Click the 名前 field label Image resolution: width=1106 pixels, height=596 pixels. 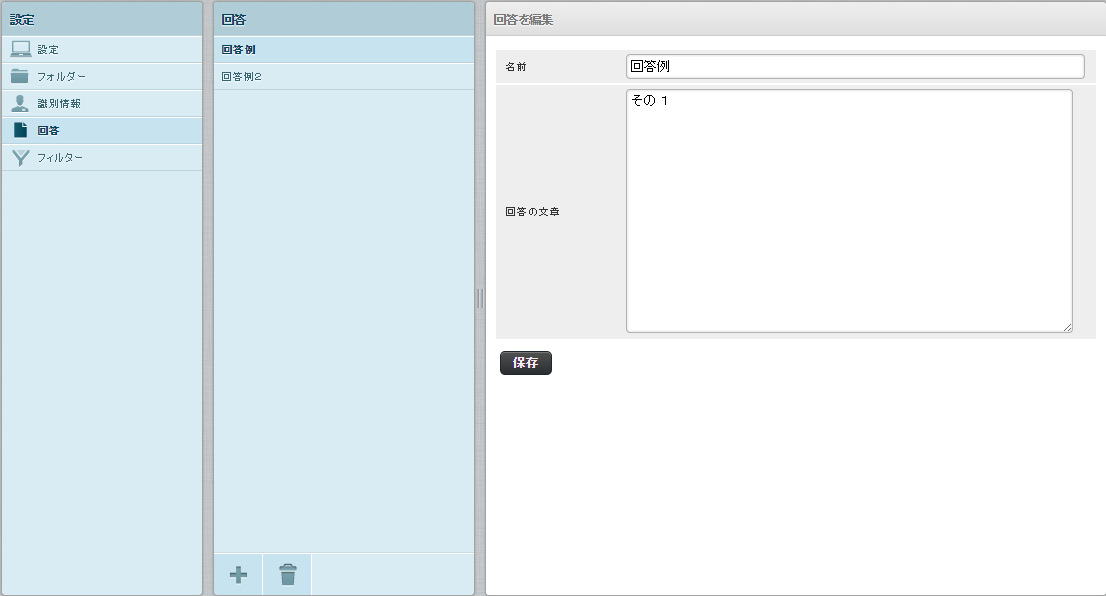pos(516,67)
